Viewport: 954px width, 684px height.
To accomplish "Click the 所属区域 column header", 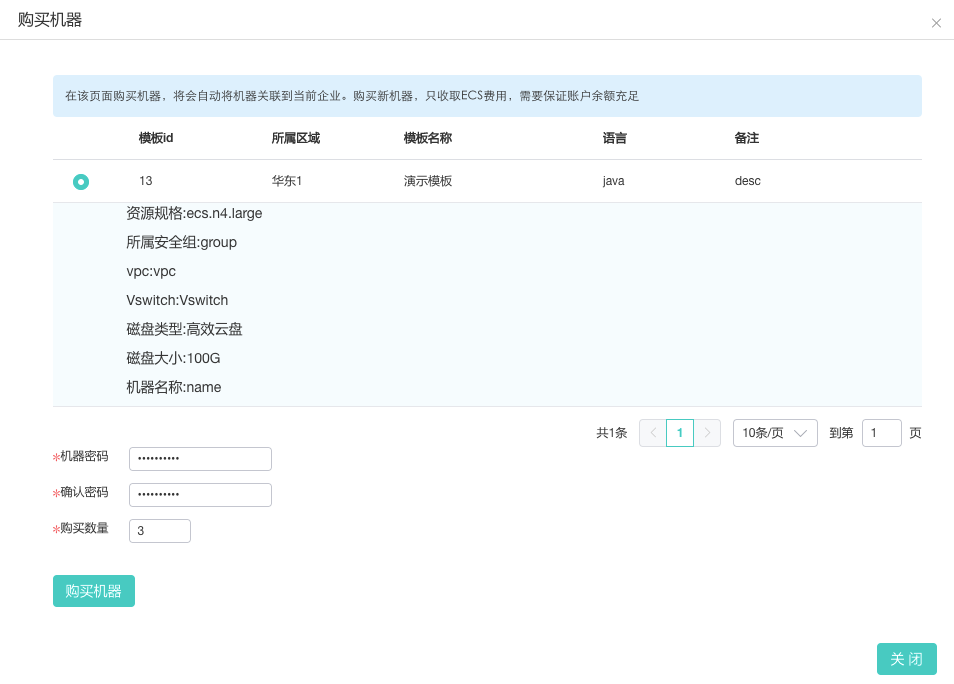I will [296, 138].
